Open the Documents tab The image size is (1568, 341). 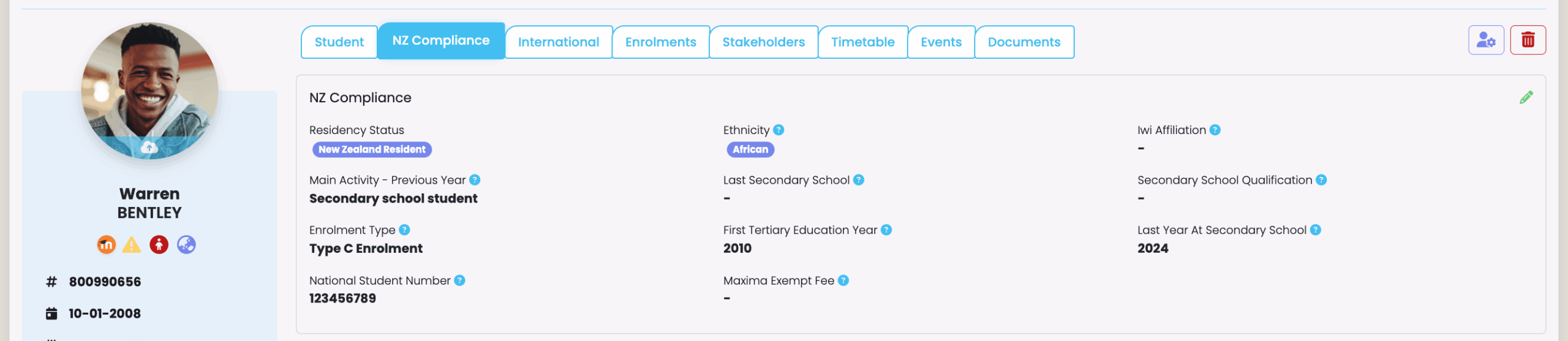click(1024, 42)
